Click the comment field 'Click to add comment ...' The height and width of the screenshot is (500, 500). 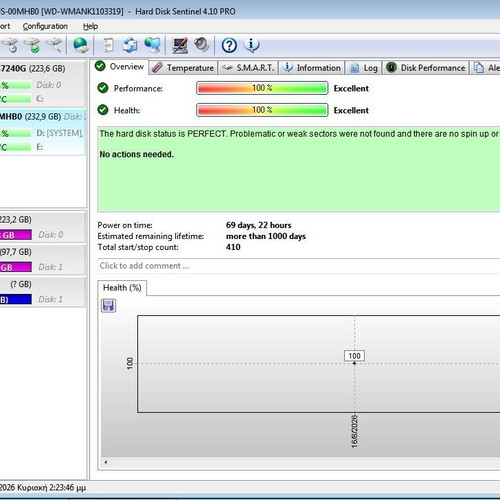[x=299, y=266]
